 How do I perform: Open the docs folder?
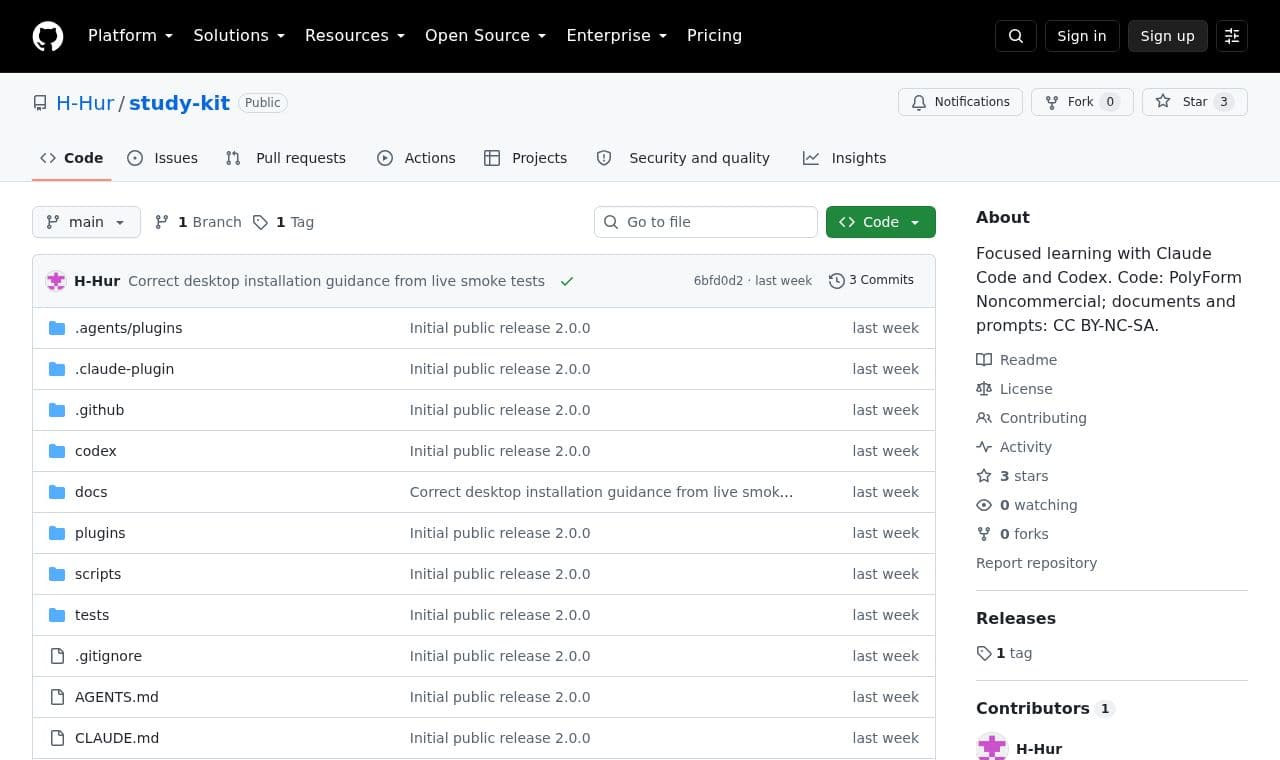pos(91,492)
